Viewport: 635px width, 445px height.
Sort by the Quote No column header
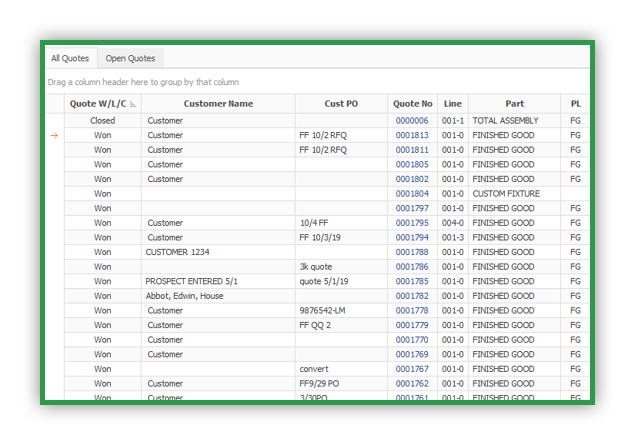412,104
